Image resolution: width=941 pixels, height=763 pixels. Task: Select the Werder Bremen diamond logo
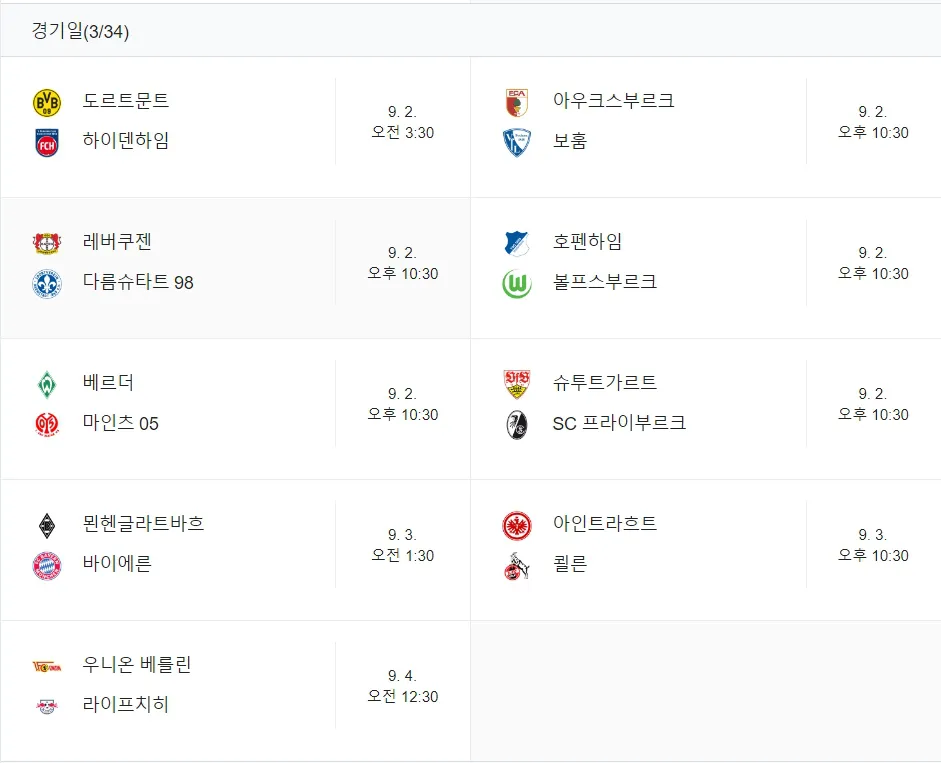click(x=47, y=384)
